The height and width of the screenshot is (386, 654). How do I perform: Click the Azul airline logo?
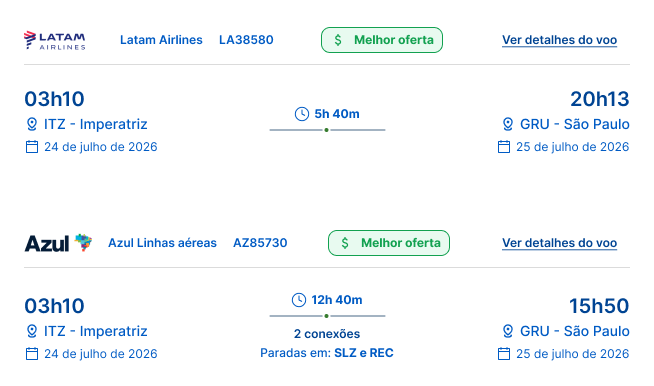(x=58, y=243)
